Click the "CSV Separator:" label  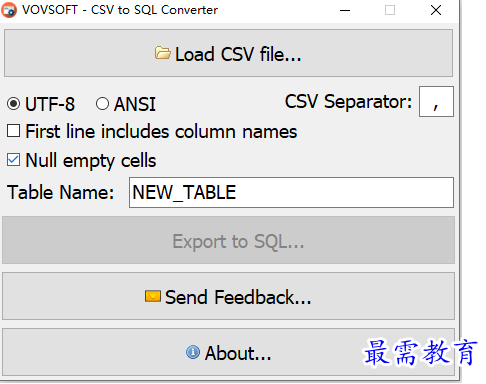pos(348,102)
